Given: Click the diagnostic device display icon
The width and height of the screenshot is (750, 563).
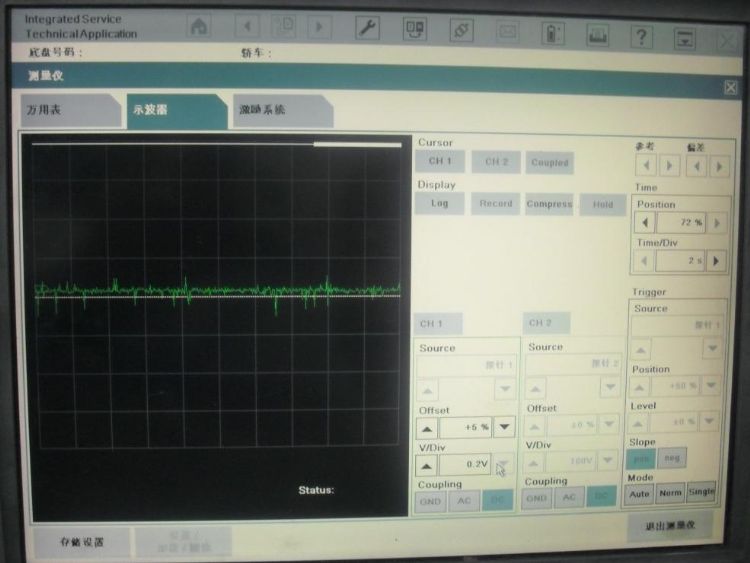Looking at the screenshot, I should [415, 29].
